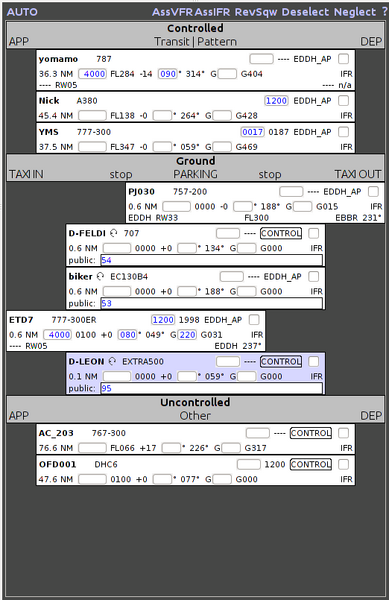Click CONTROL button for D-LEON
Image resolution: width=389 pixels, height=600 pixels.
tap(281, 361)
